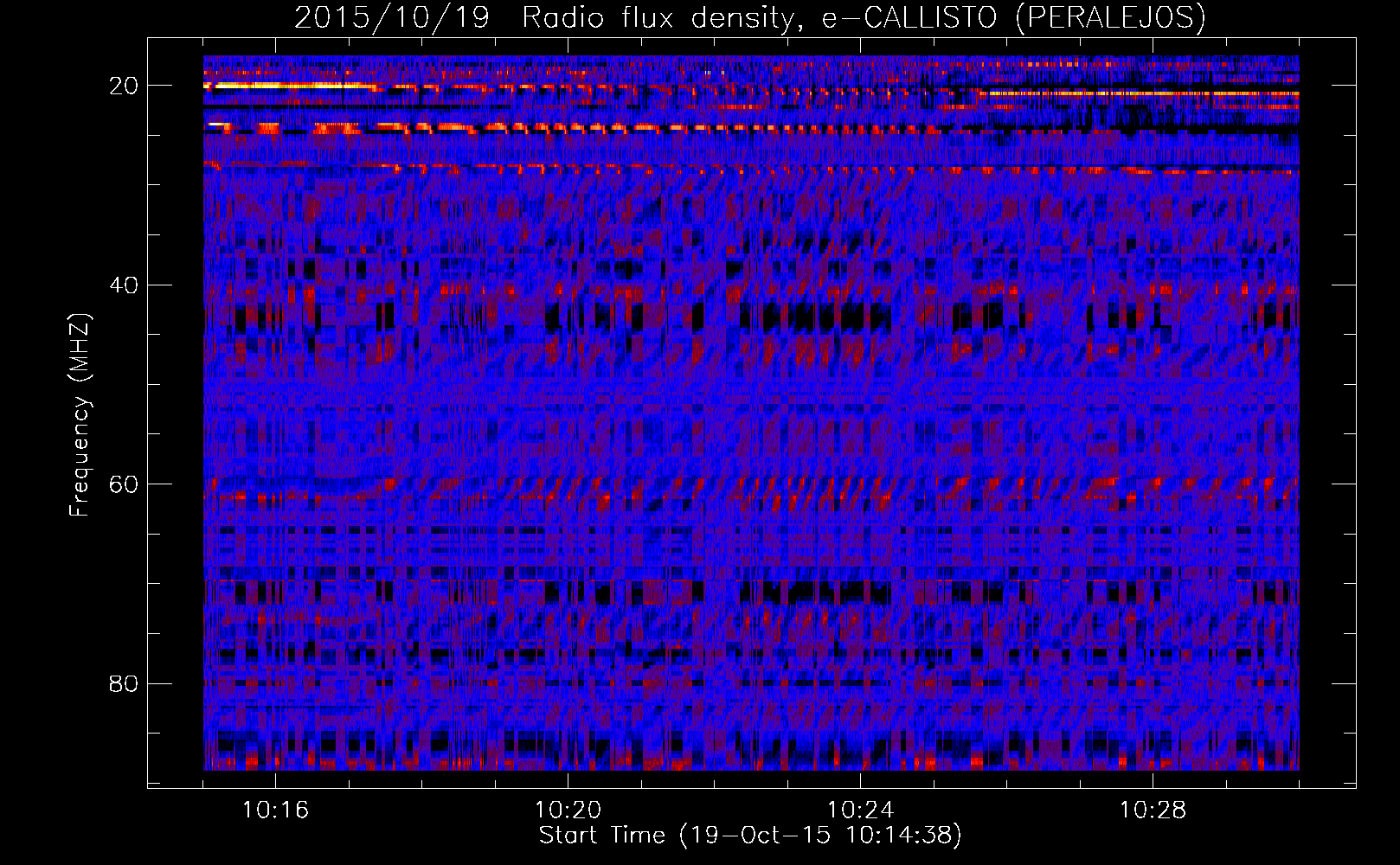Click the 10:28 time tick label
This screenshot has width=1400, height=865.
point(1153,811)
